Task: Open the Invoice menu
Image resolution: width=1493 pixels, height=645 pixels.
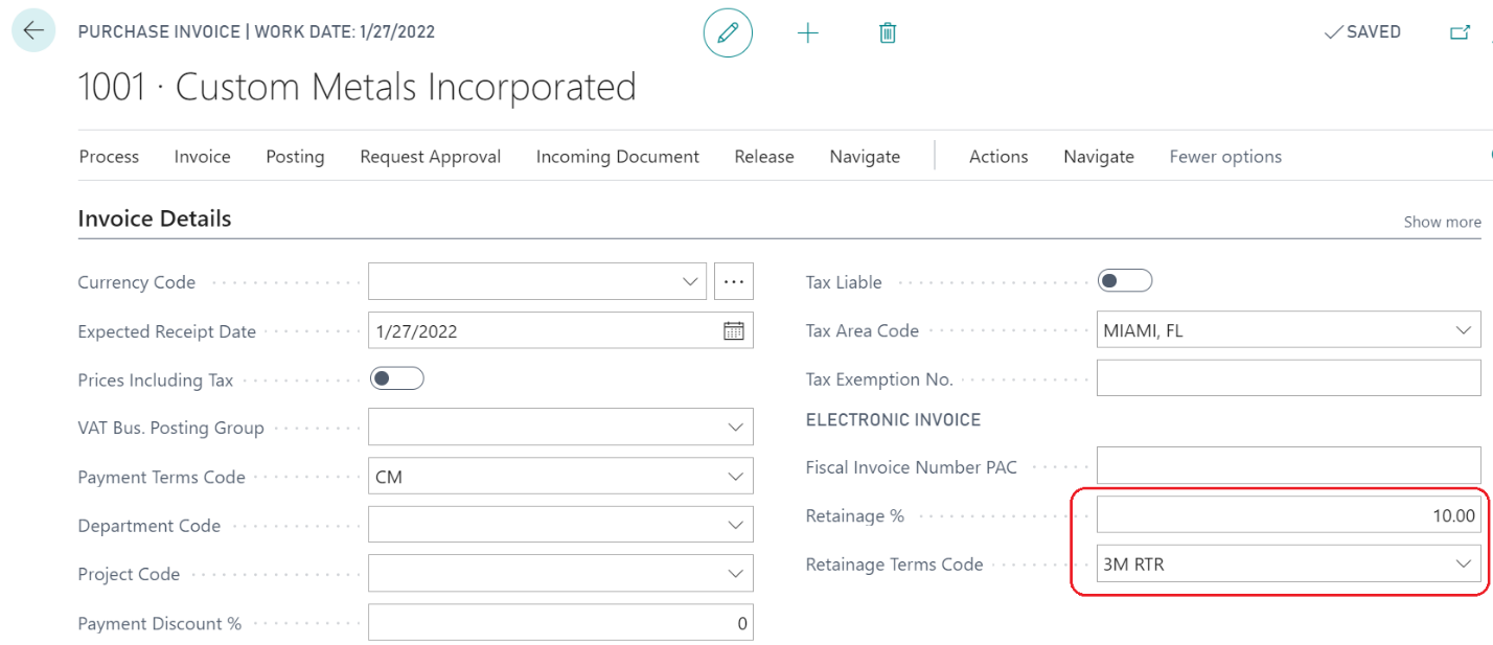Action: point(202,156)
